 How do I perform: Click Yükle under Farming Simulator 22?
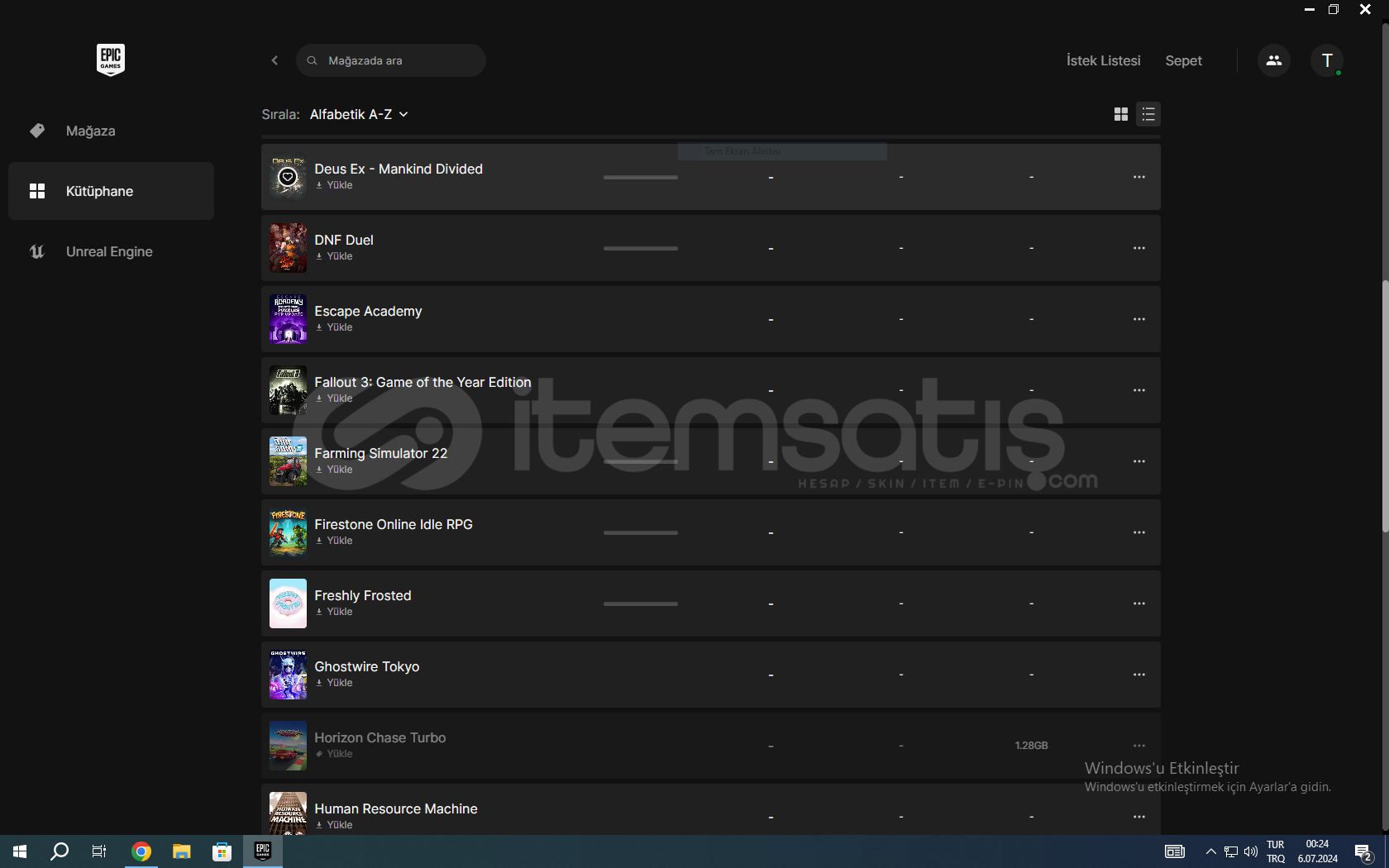334,470
